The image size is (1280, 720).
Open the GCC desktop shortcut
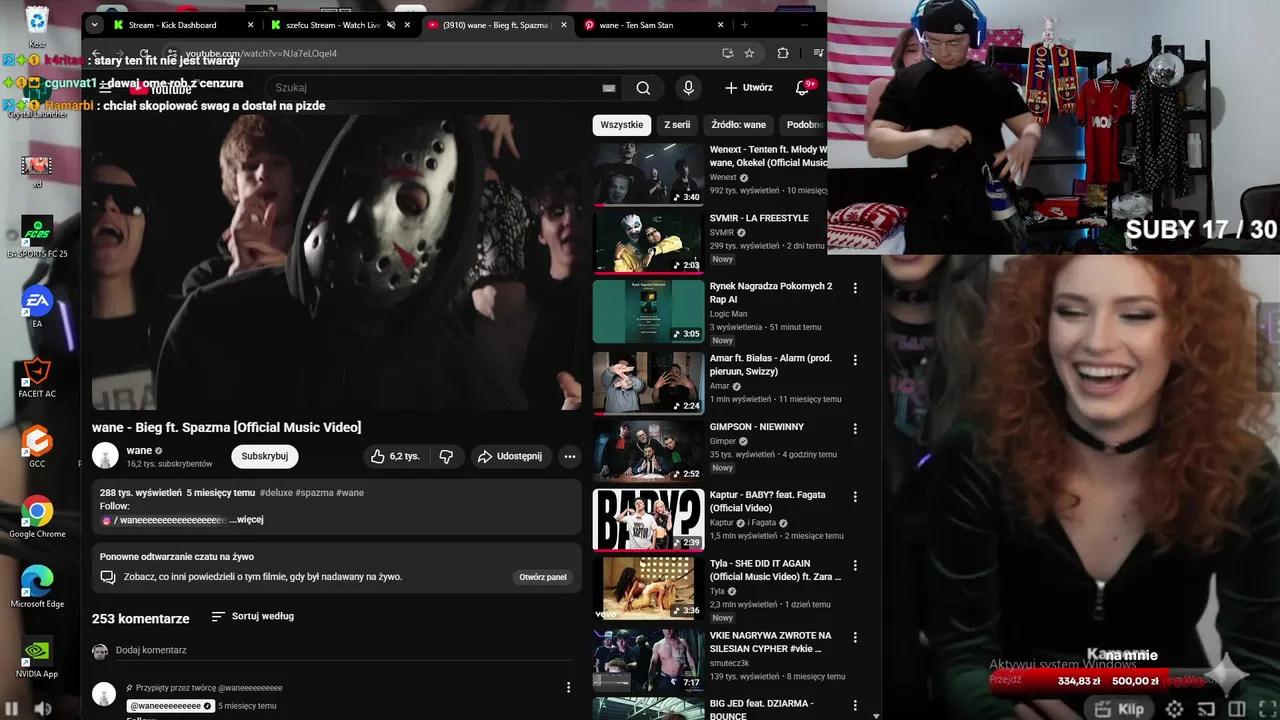[x=37, y=447]
